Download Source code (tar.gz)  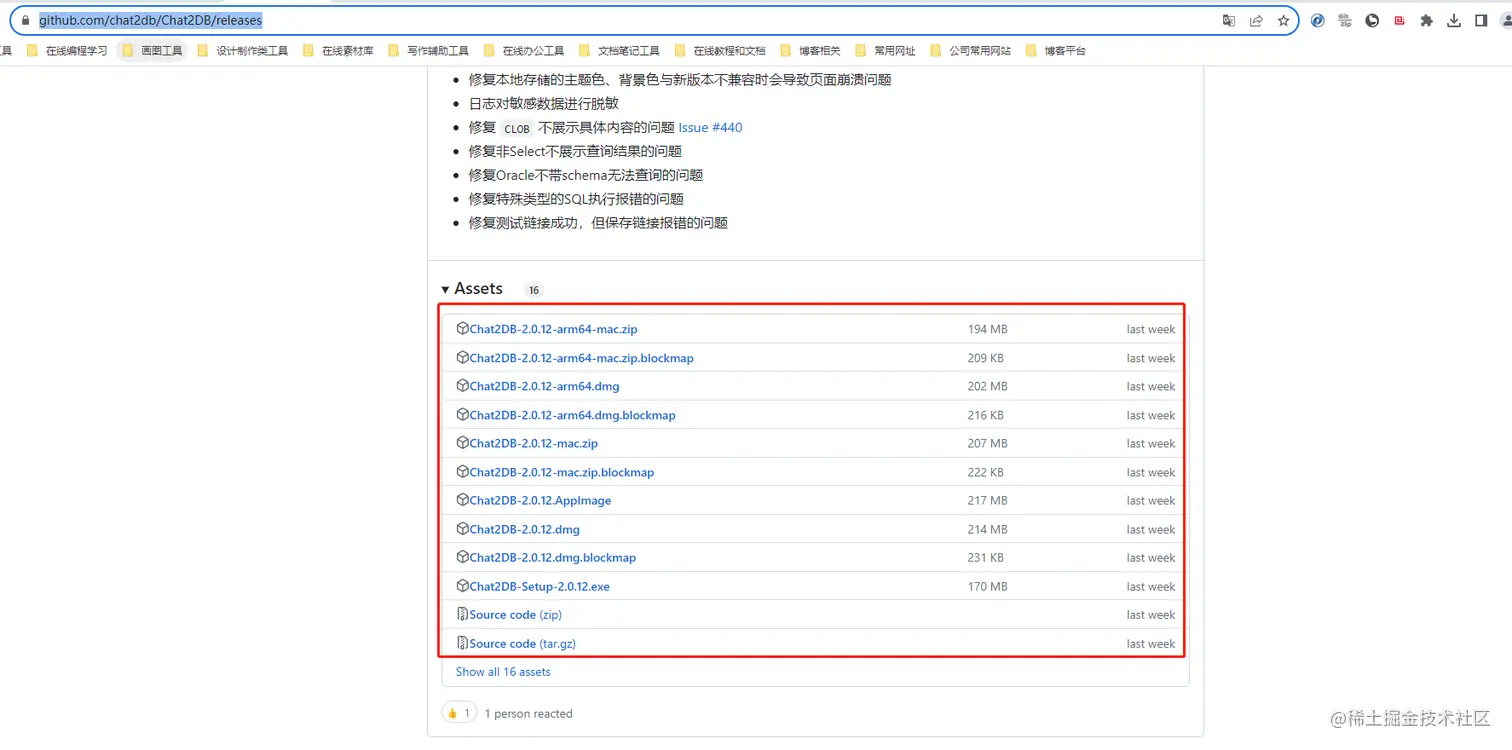[x=522, y=643]
